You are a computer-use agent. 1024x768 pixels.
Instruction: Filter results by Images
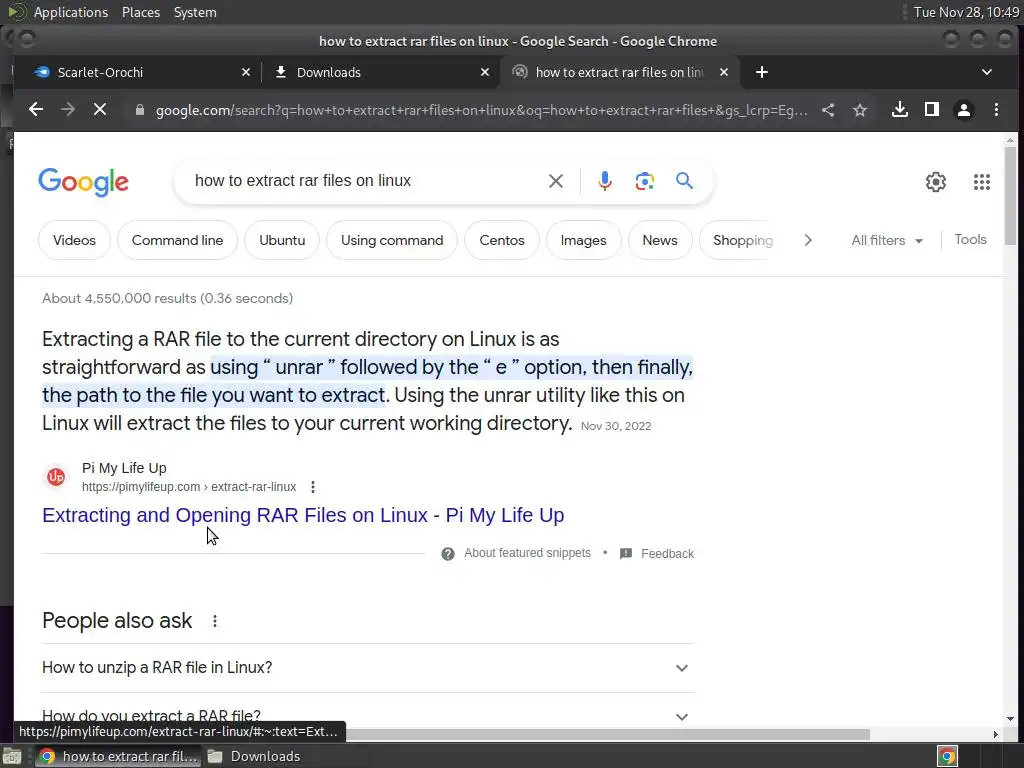[583, 240]
